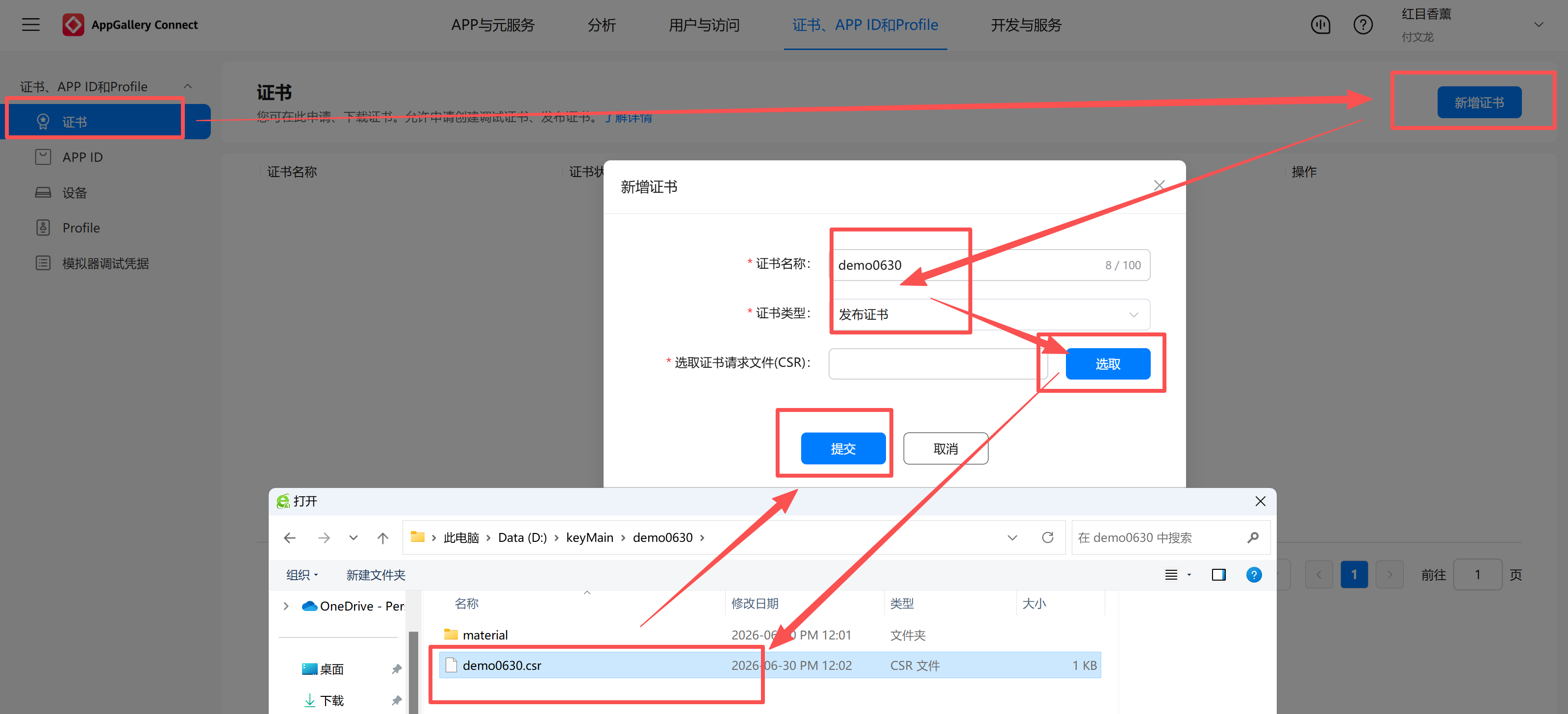The width and height of the screenshot is (1568, 714).
Task: Sort by the 类型 column
Action: click(902, 603)
